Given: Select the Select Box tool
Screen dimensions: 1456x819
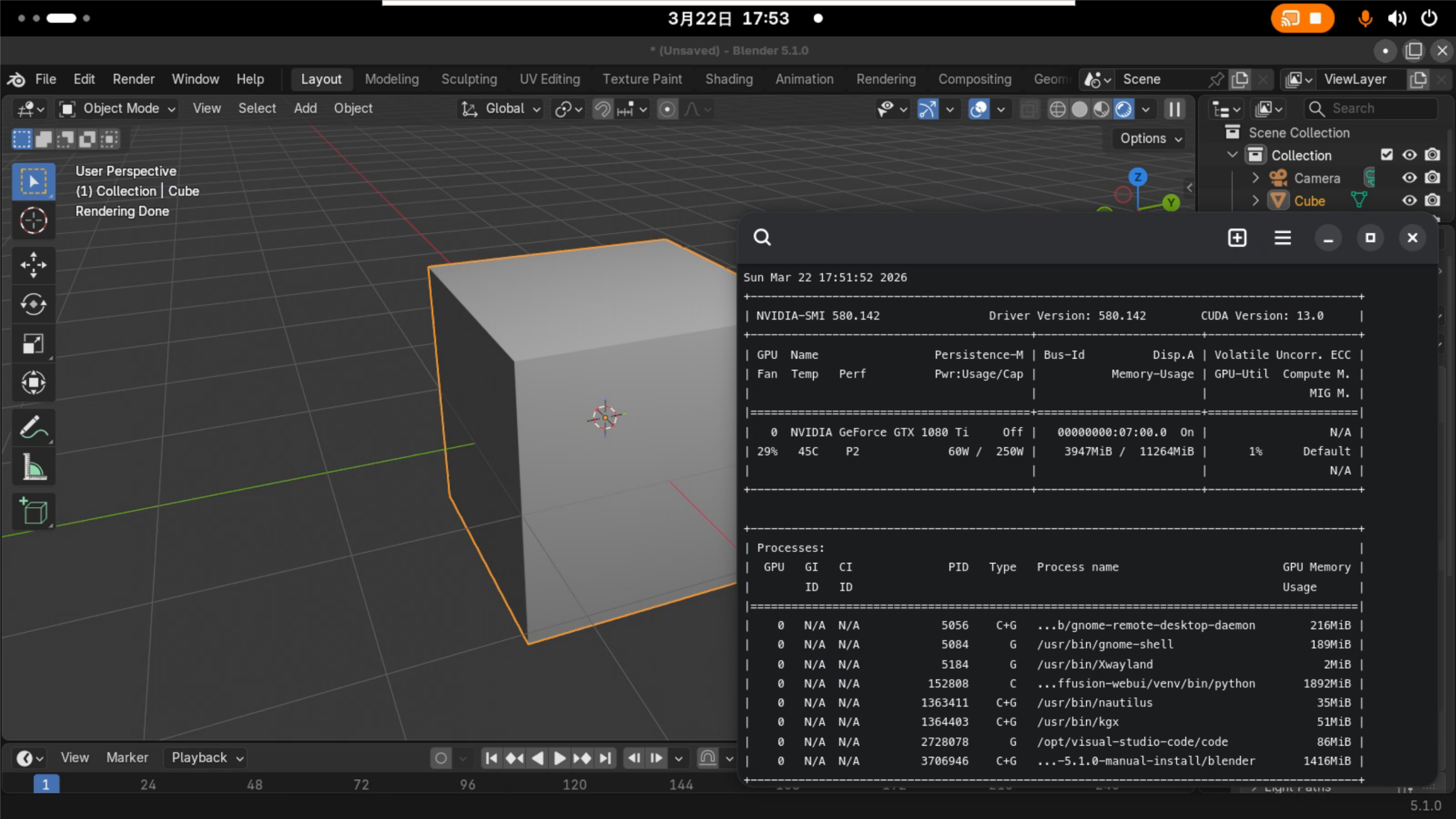Looking at the screenshot, I should click(x=34, y=181).
